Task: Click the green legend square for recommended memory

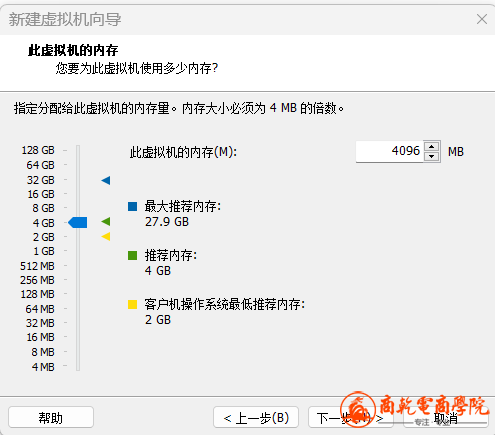Action: [132, 256]
